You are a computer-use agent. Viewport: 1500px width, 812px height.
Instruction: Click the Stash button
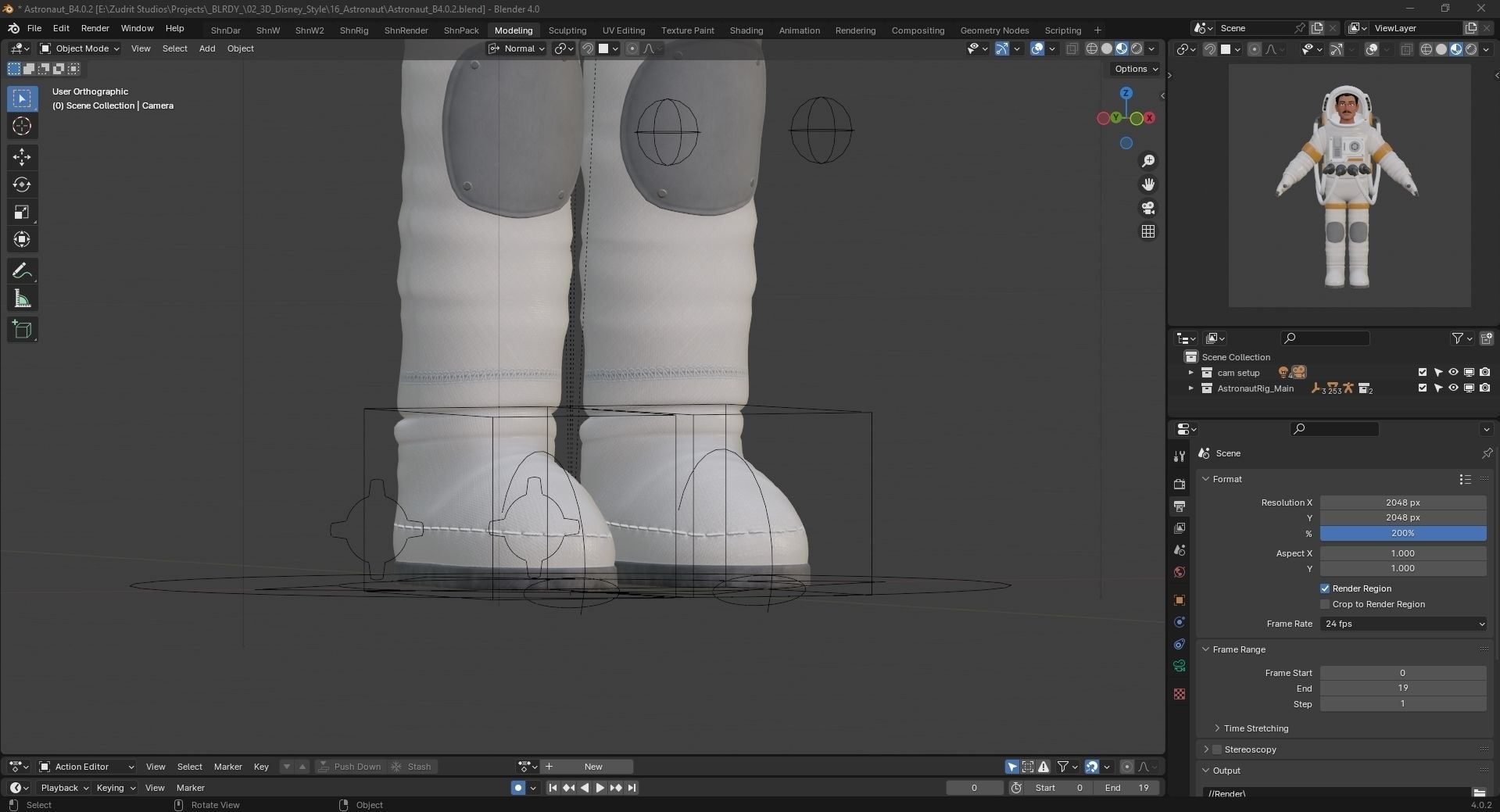point(411,767)
